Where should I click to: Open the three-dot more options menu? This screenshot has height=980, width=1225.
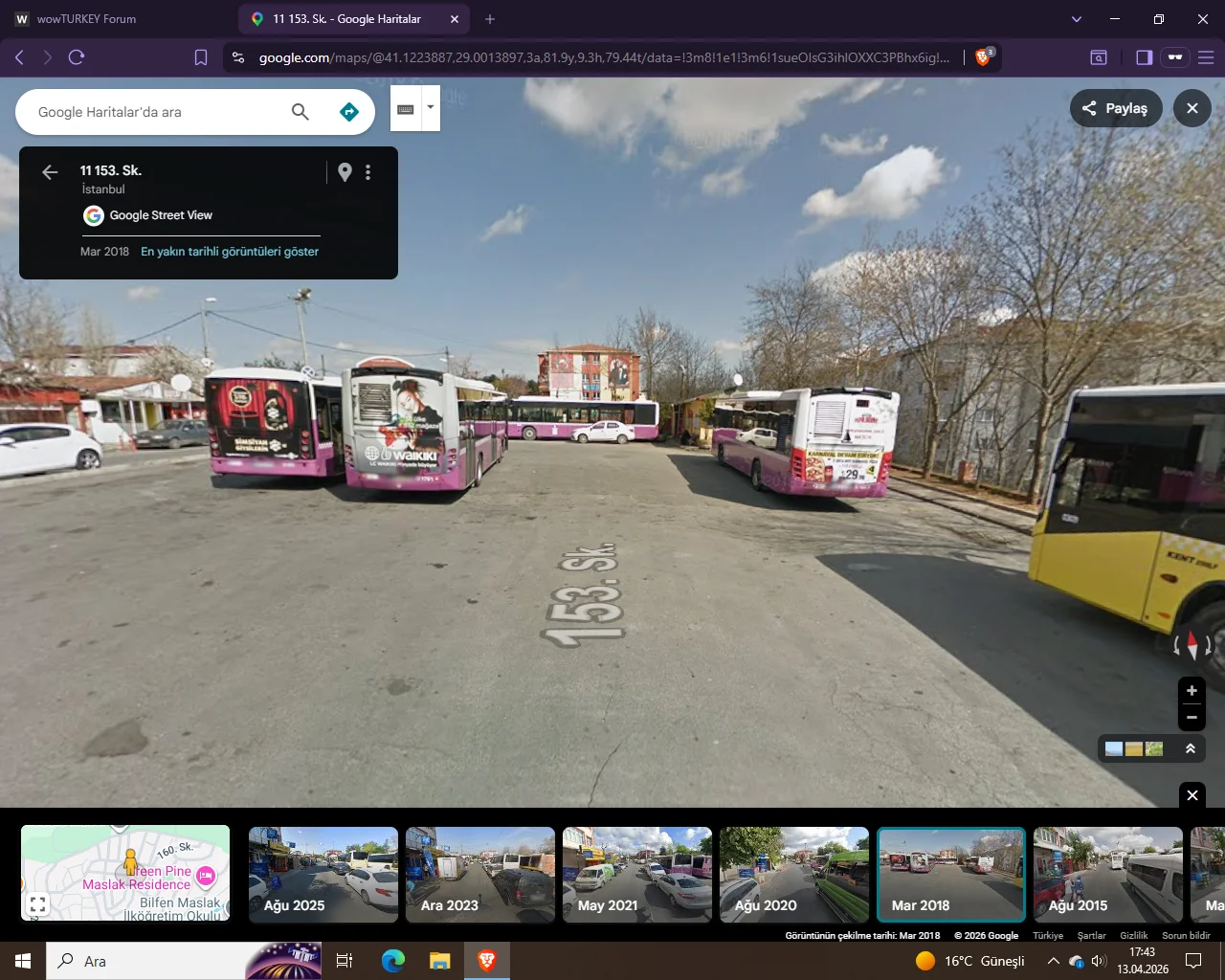point(367,172)
